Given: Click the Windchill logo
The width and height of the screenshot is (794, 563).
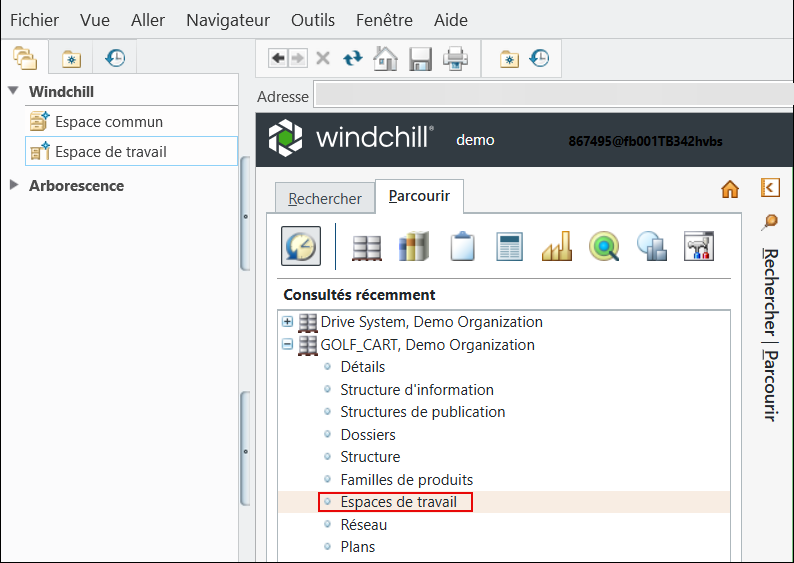Looking at the screenshot, I should tap(351, 138).
